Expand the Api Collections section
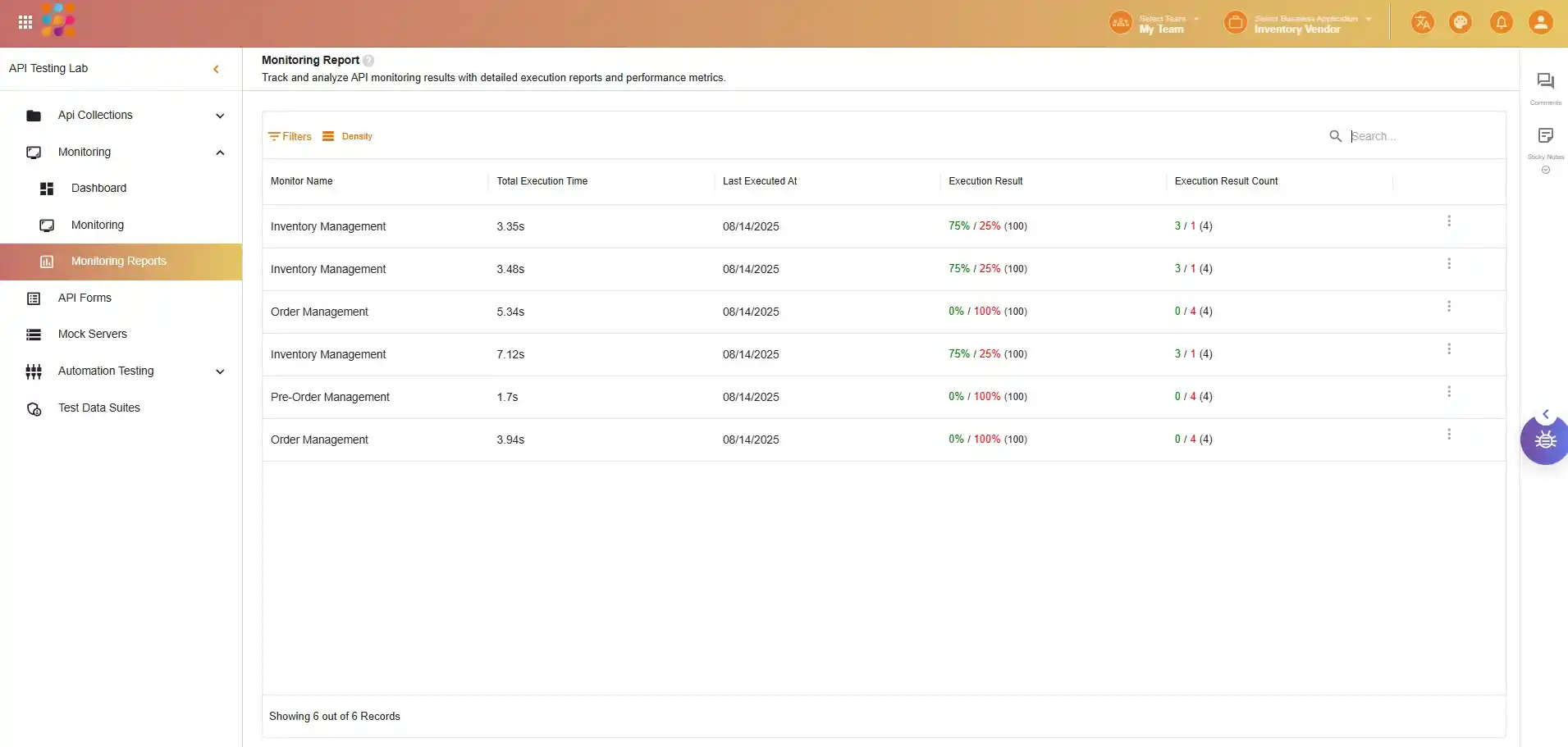Screen dimensions: 1568x747 coord(220,116)
